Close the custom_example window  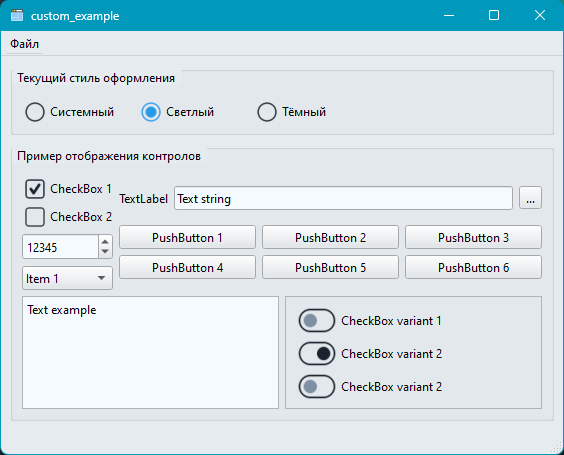click(540, 15)
